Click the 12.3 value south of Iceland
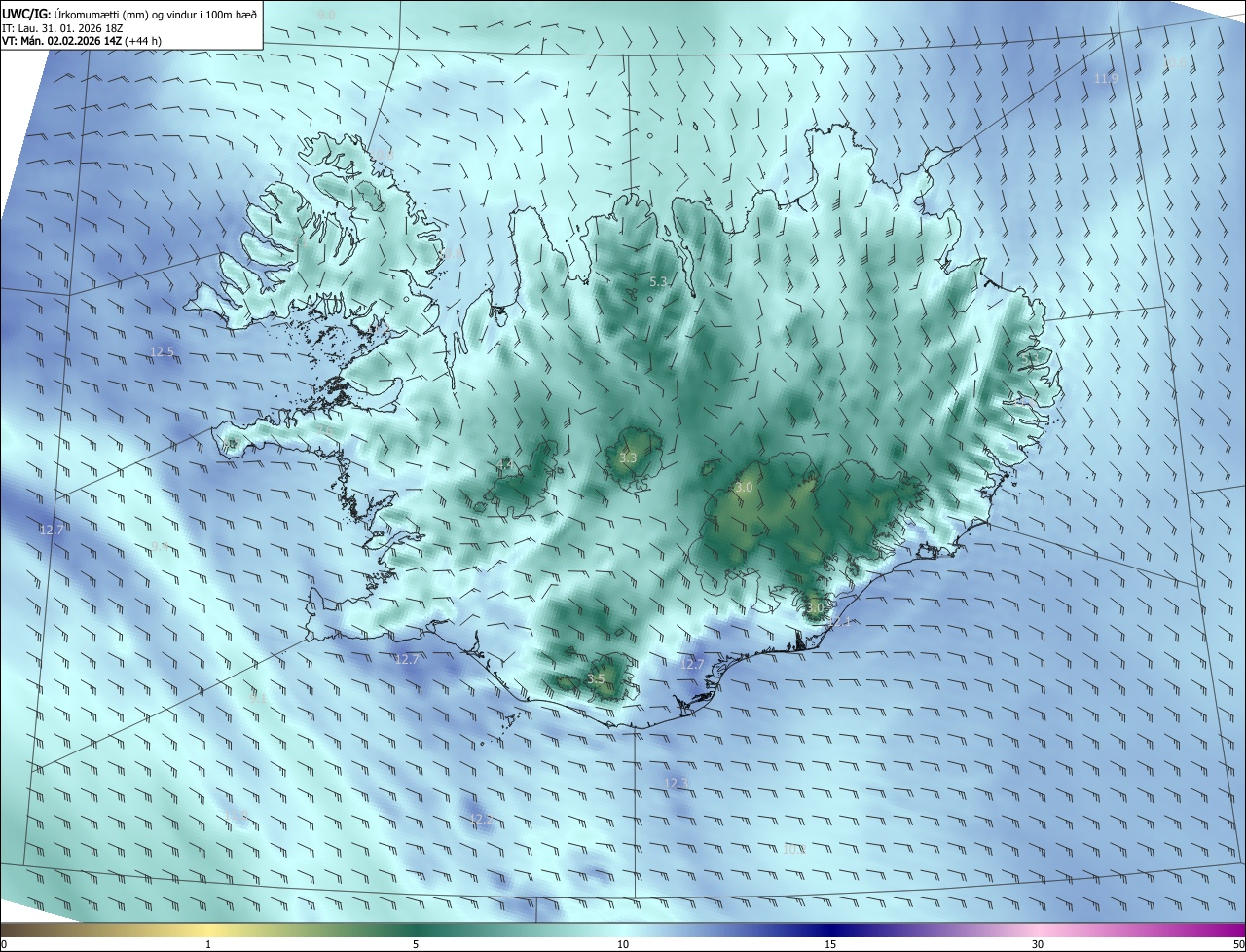 [678, 784]
